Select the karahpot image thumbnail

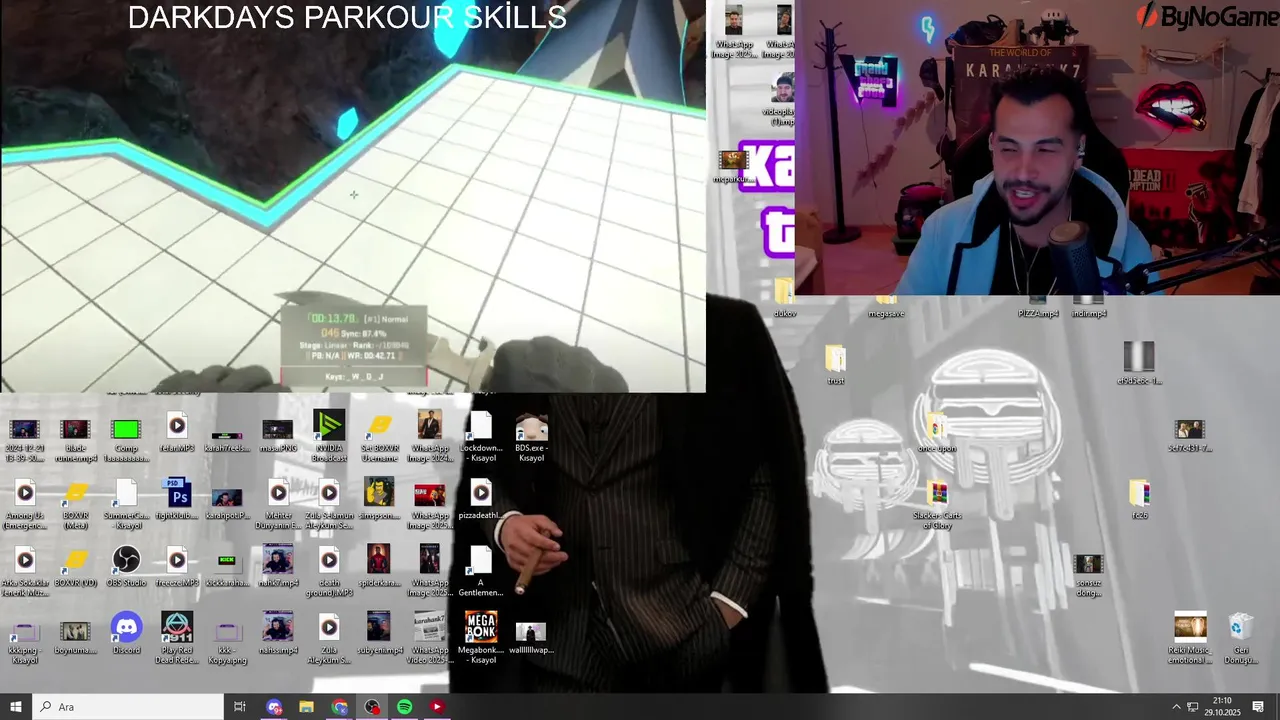[x=227, y=497]
